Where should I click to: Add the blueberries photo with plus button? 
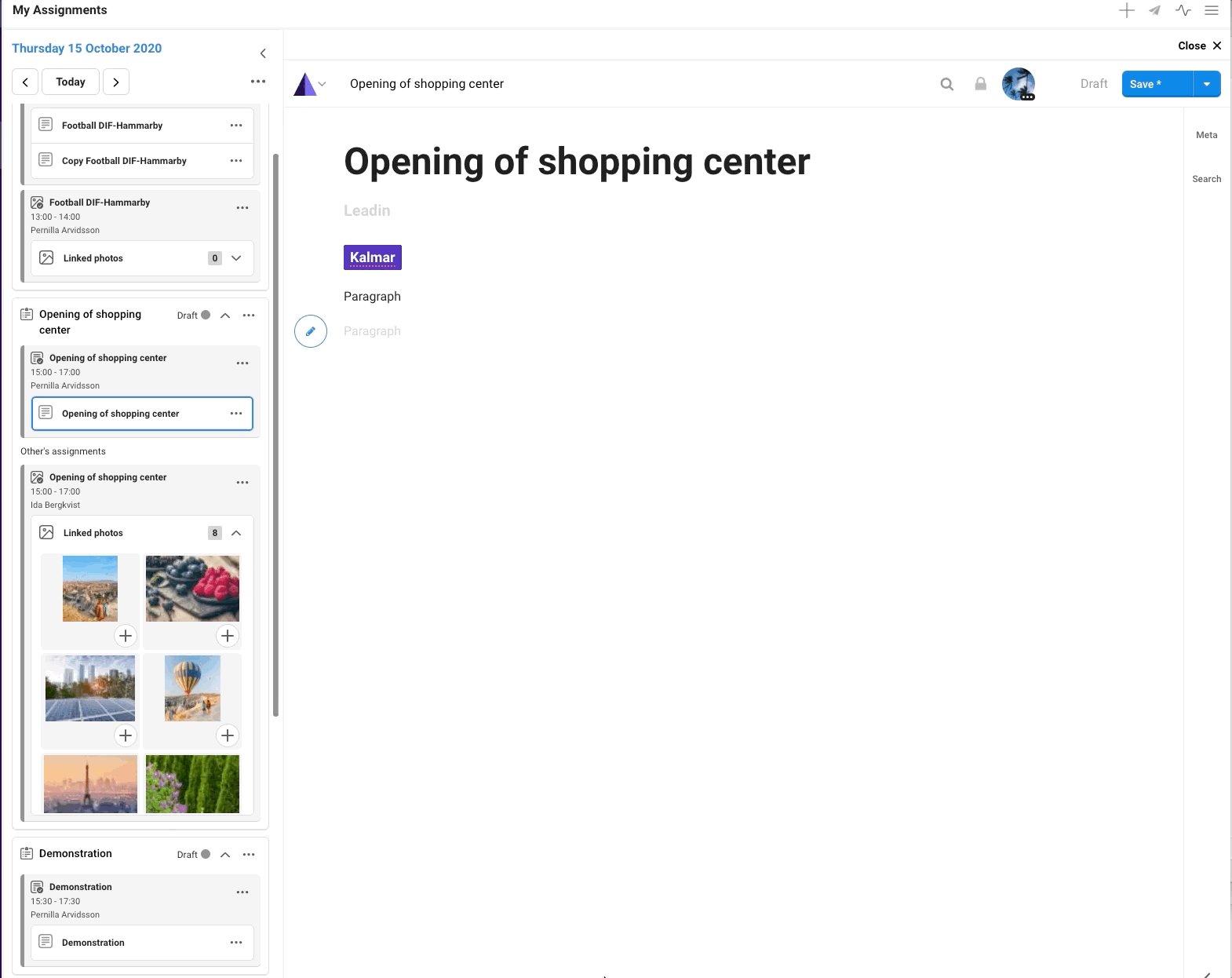pos(227,636)
